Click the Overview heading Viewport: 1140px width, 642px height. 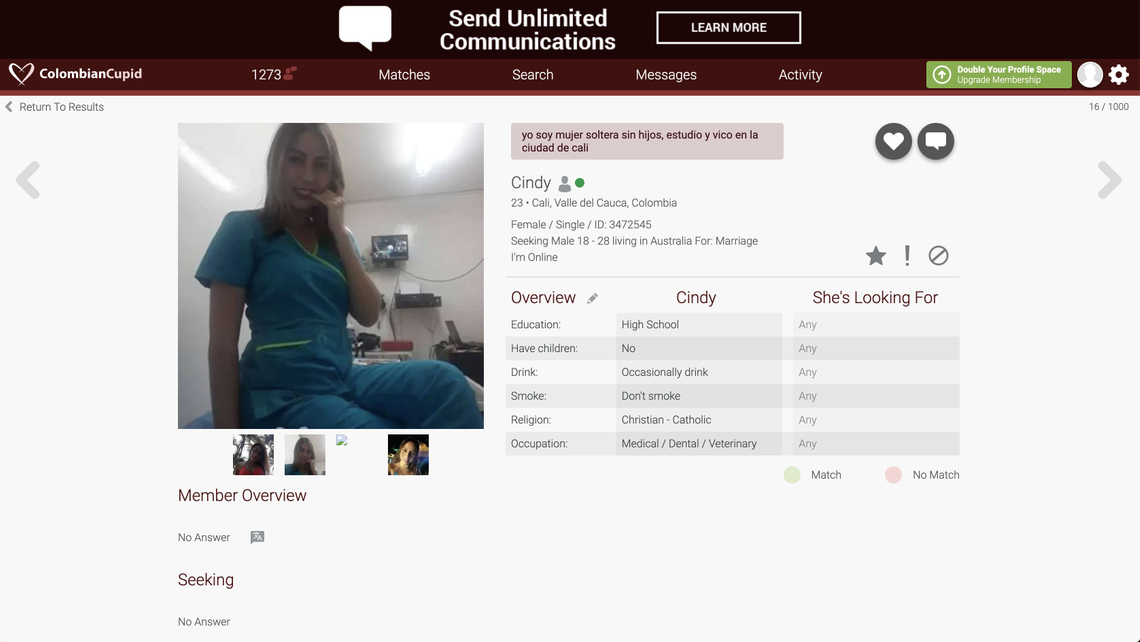[543, 297]
